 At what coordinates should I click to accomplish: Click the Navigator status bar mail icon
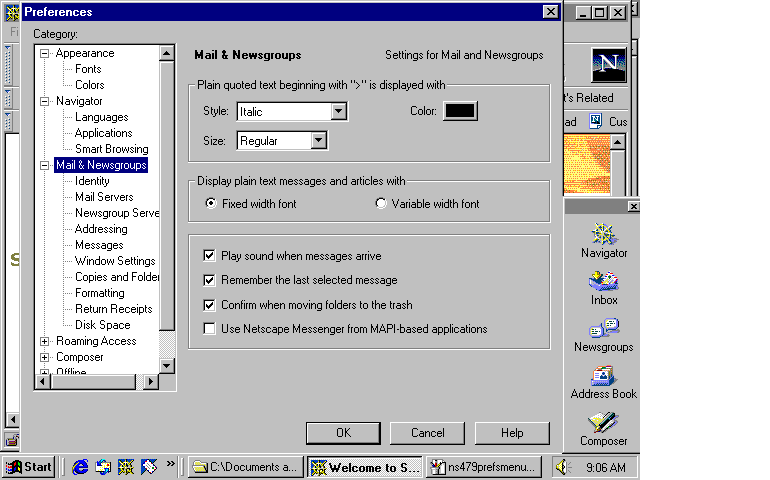coord(12,440)
